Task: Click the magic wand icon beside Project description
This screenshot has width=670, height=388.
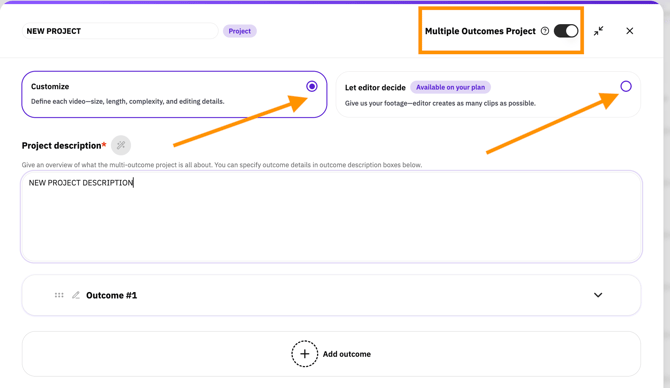Action: (x=121, y=145)
